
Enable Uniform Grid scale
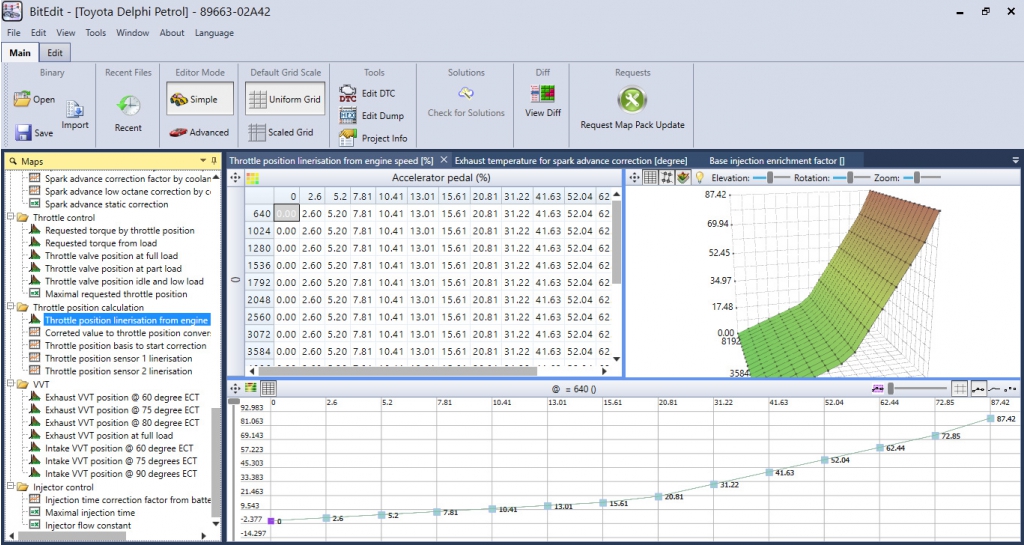click(286, 99)
